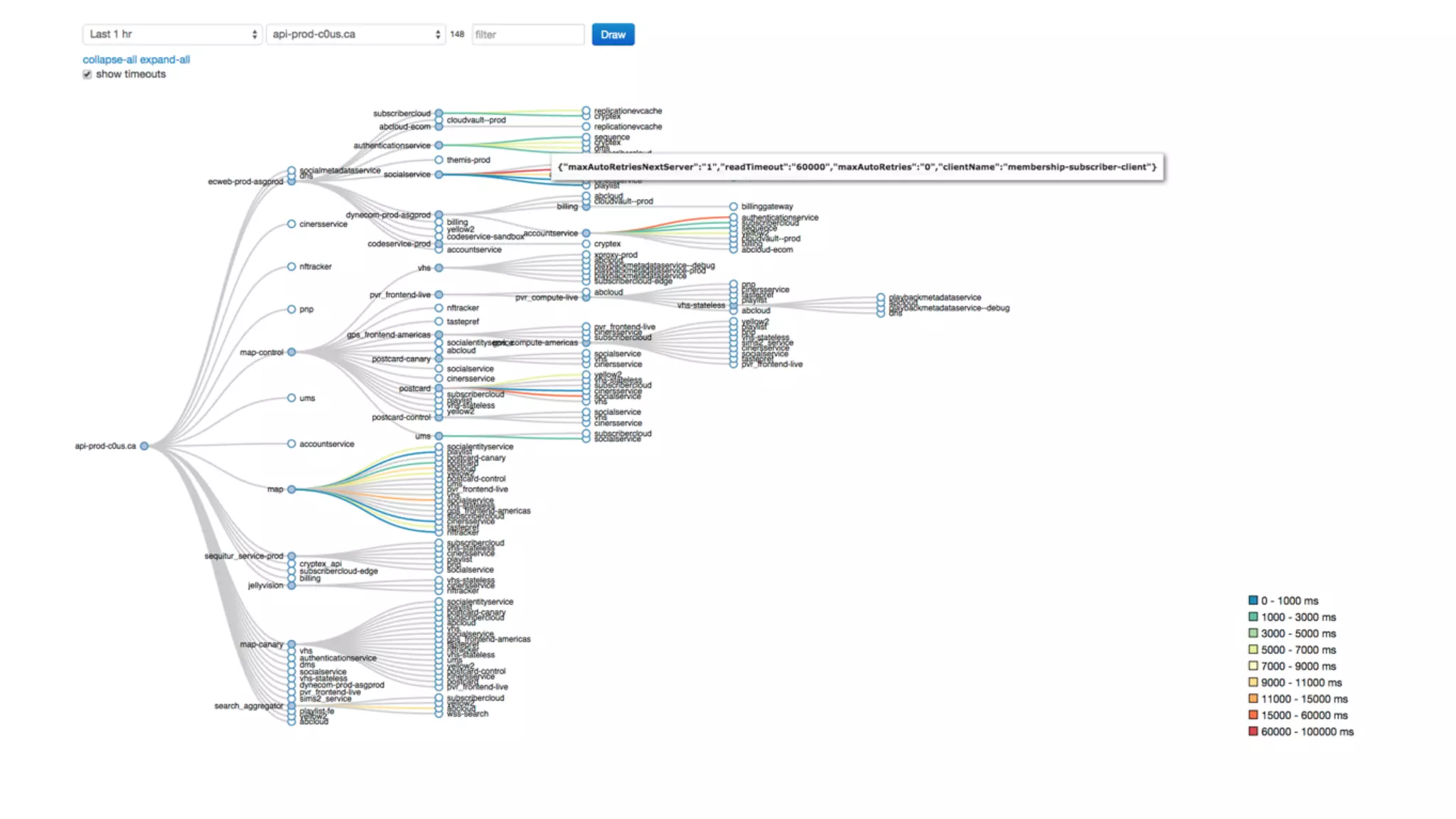Collapse the map-canary tree node
This screenshot has width=1456, height=819.
pos(291,644)
